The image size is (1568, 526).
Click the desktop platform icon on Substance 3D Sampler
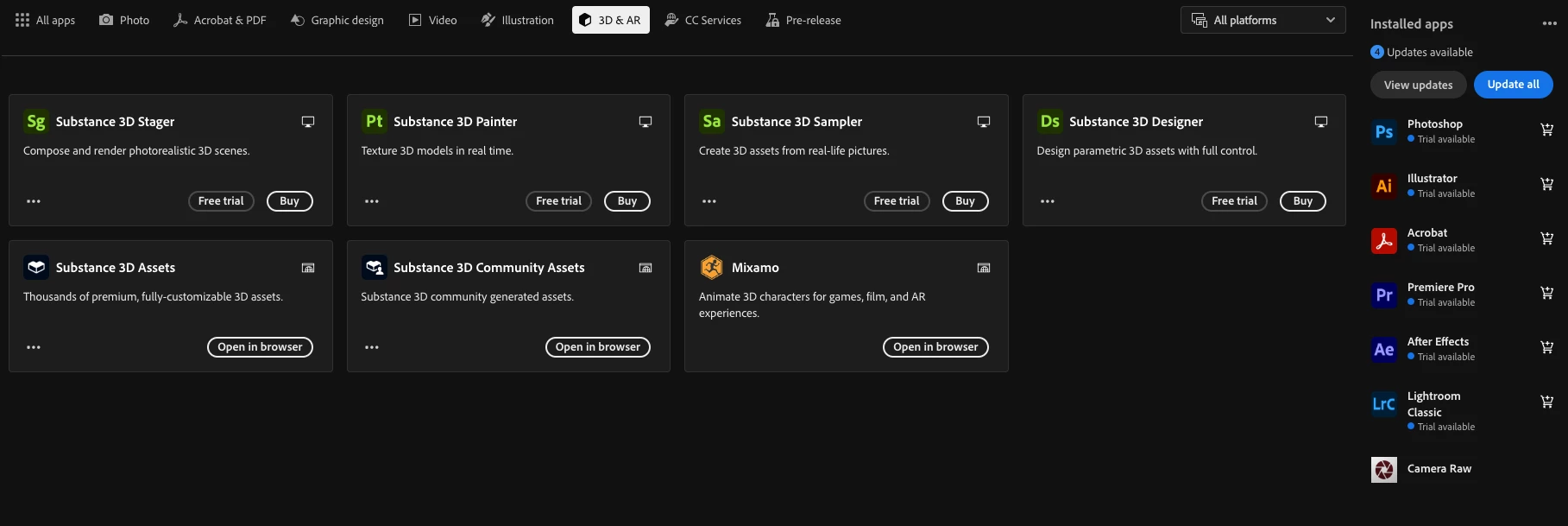point(984,122)
